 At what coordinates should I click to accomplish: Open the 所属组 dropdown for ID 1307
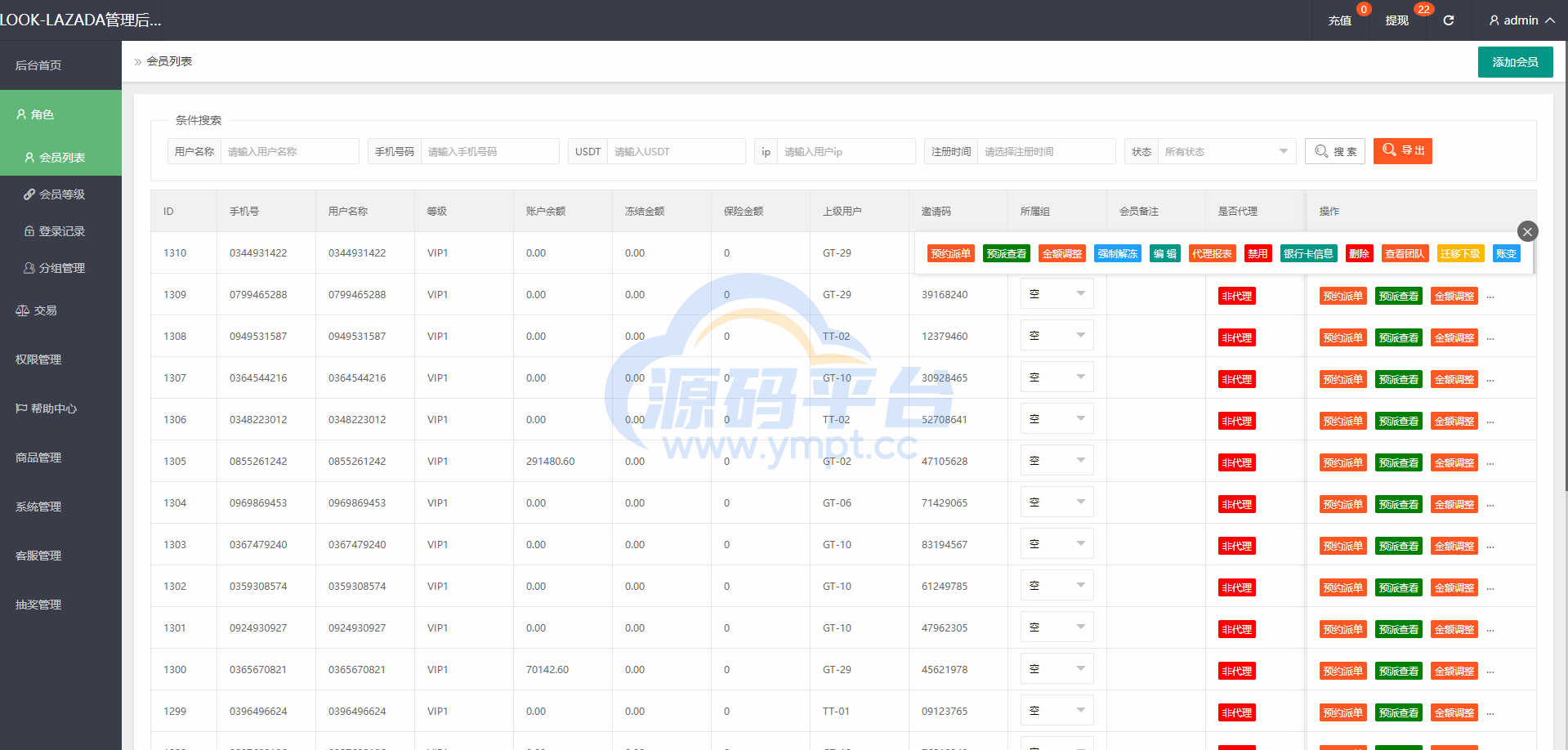(1057, 377)
